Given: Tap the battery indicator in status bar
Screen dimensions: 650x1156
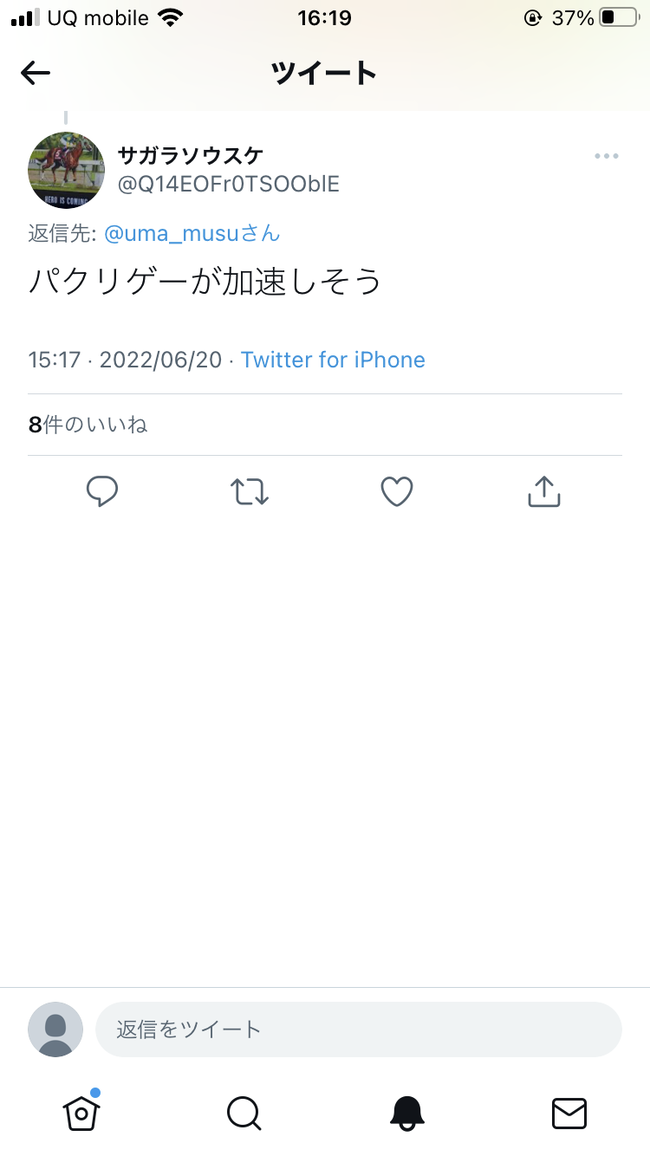Looking at the screenshot, I should [619, 18].
